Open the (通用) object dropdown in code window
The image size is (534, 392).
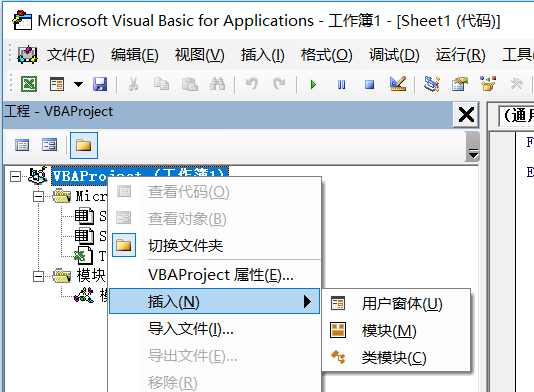pos(516,116)
